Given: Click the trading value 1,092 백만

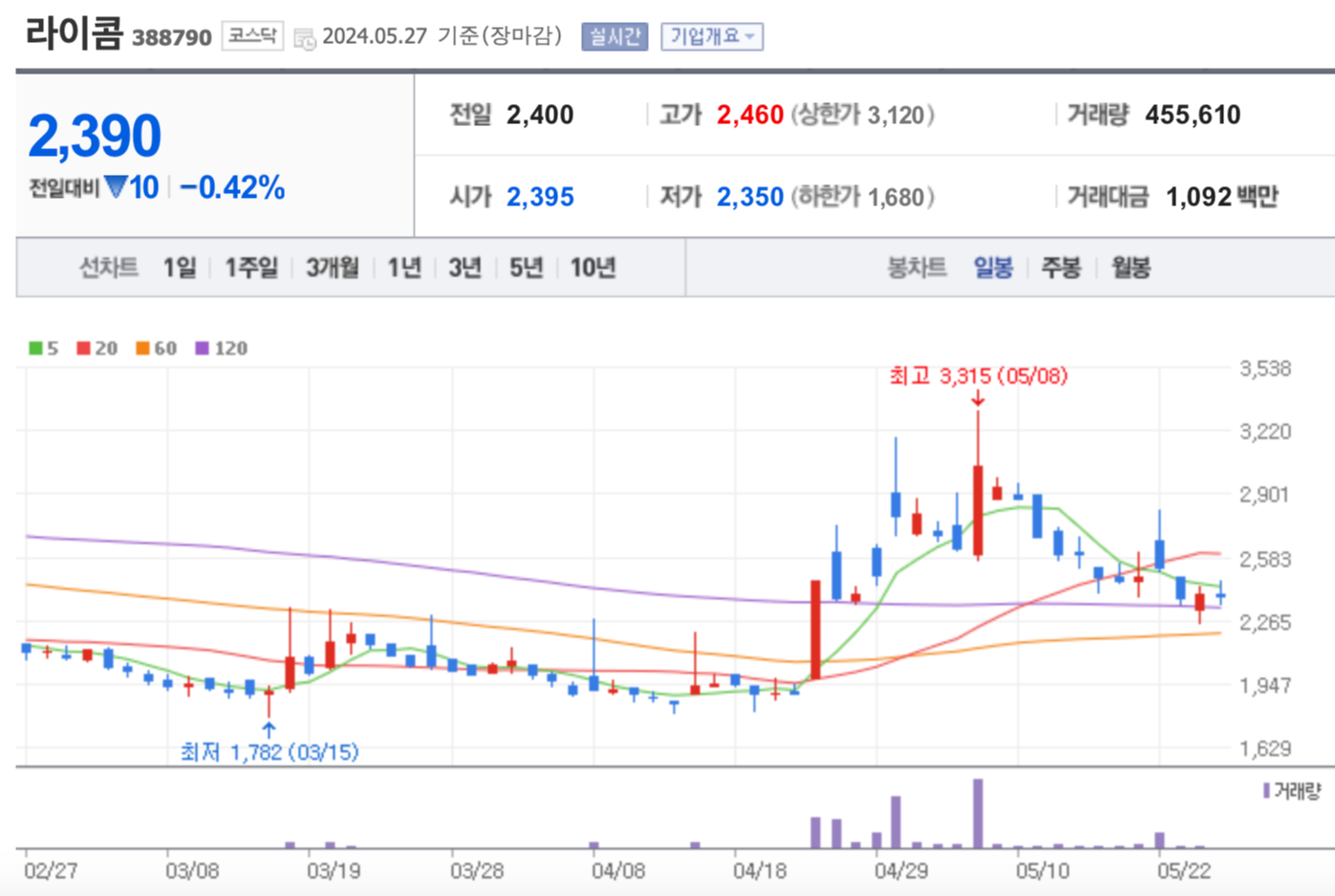Looking at the screenshot, I should (x=1222, y=197).
